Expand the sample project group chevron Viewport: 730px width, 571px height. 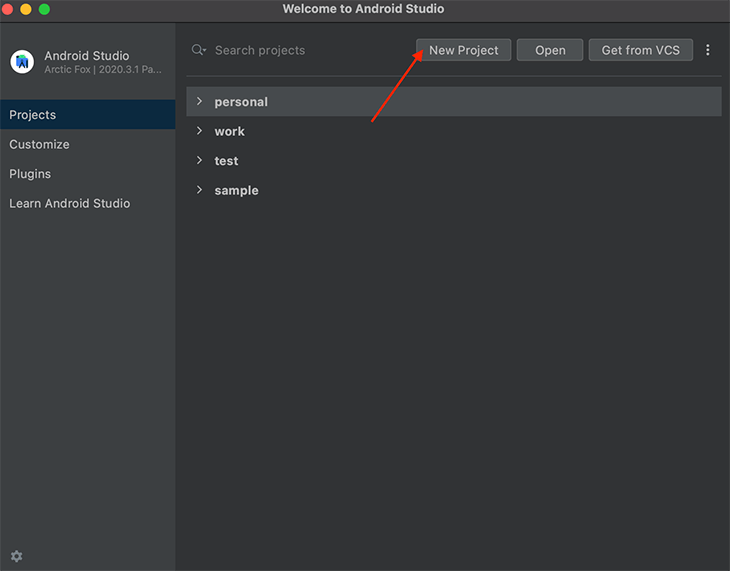[x=199, y=190]
